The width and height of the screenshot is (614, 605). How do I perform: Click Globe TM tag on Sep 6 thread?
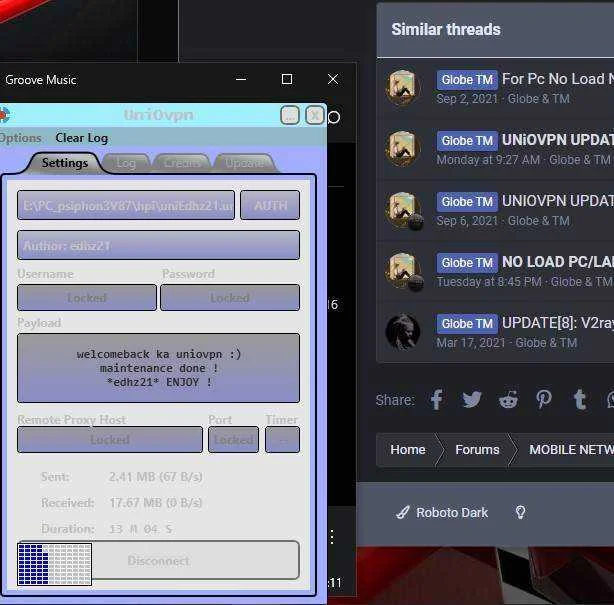click(467, 202)
